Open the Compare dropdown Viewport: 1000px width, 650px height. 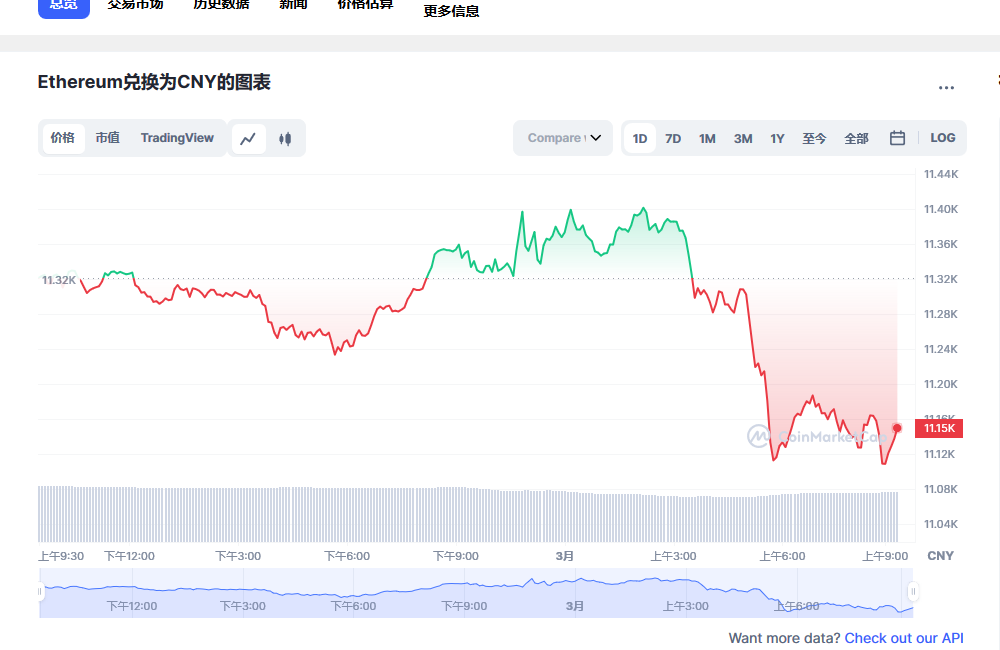click(x=562, y=138)
